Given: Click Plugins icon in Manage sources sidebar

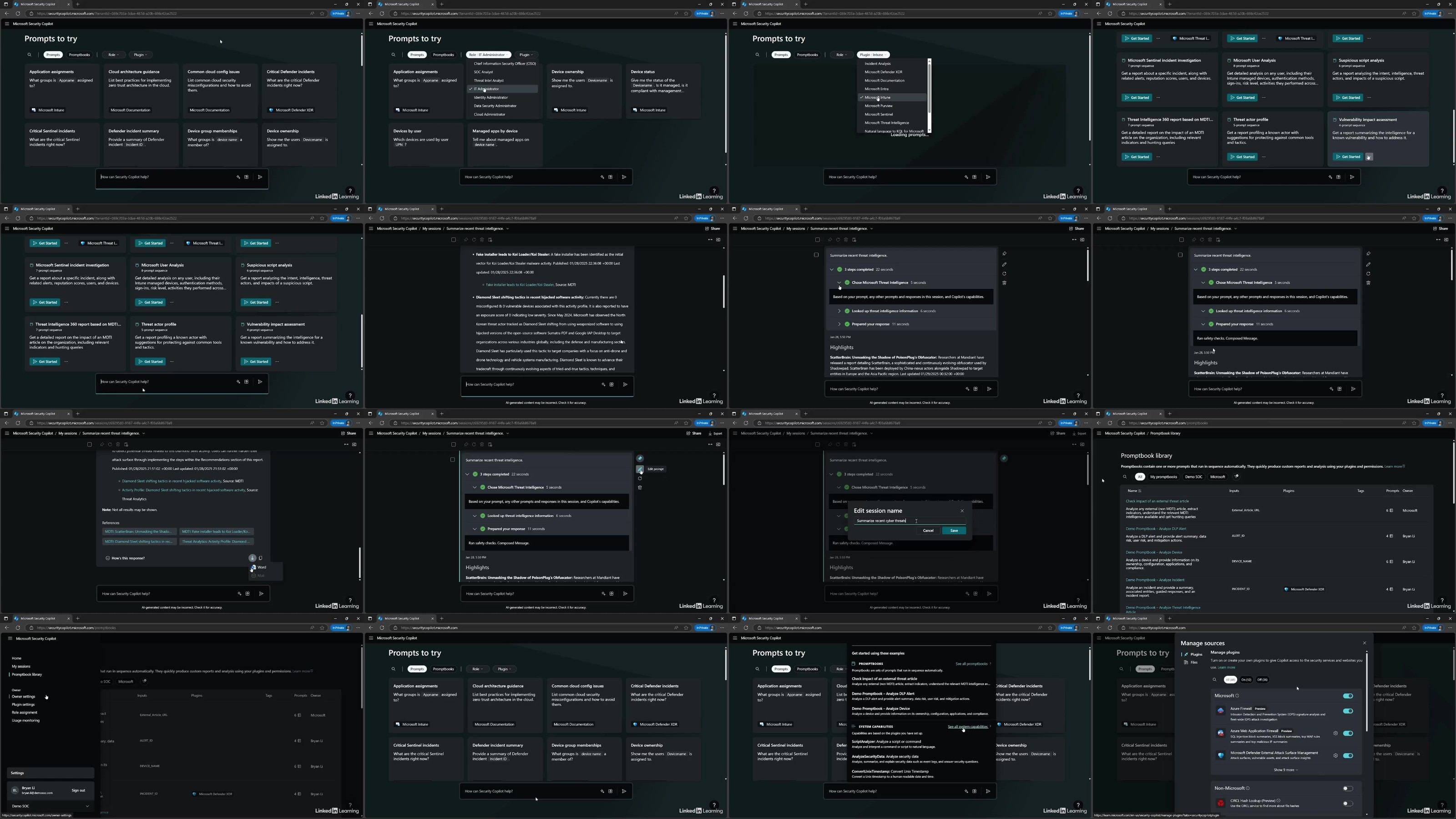Looking at the screenshot, I should [x=1186, y=654].
